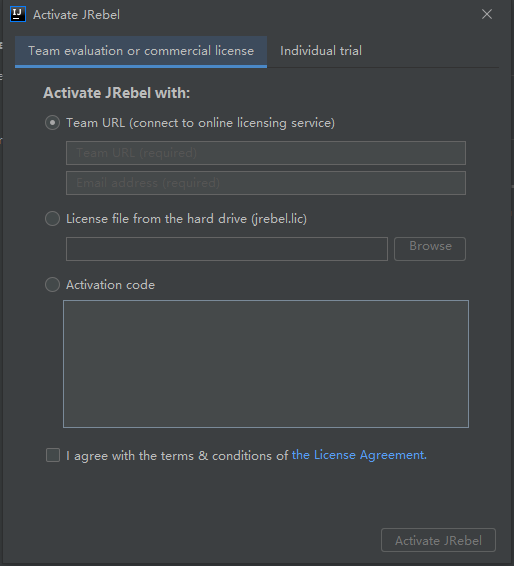Click Browse to locate license file
The image size is (514, 566).
430,249
